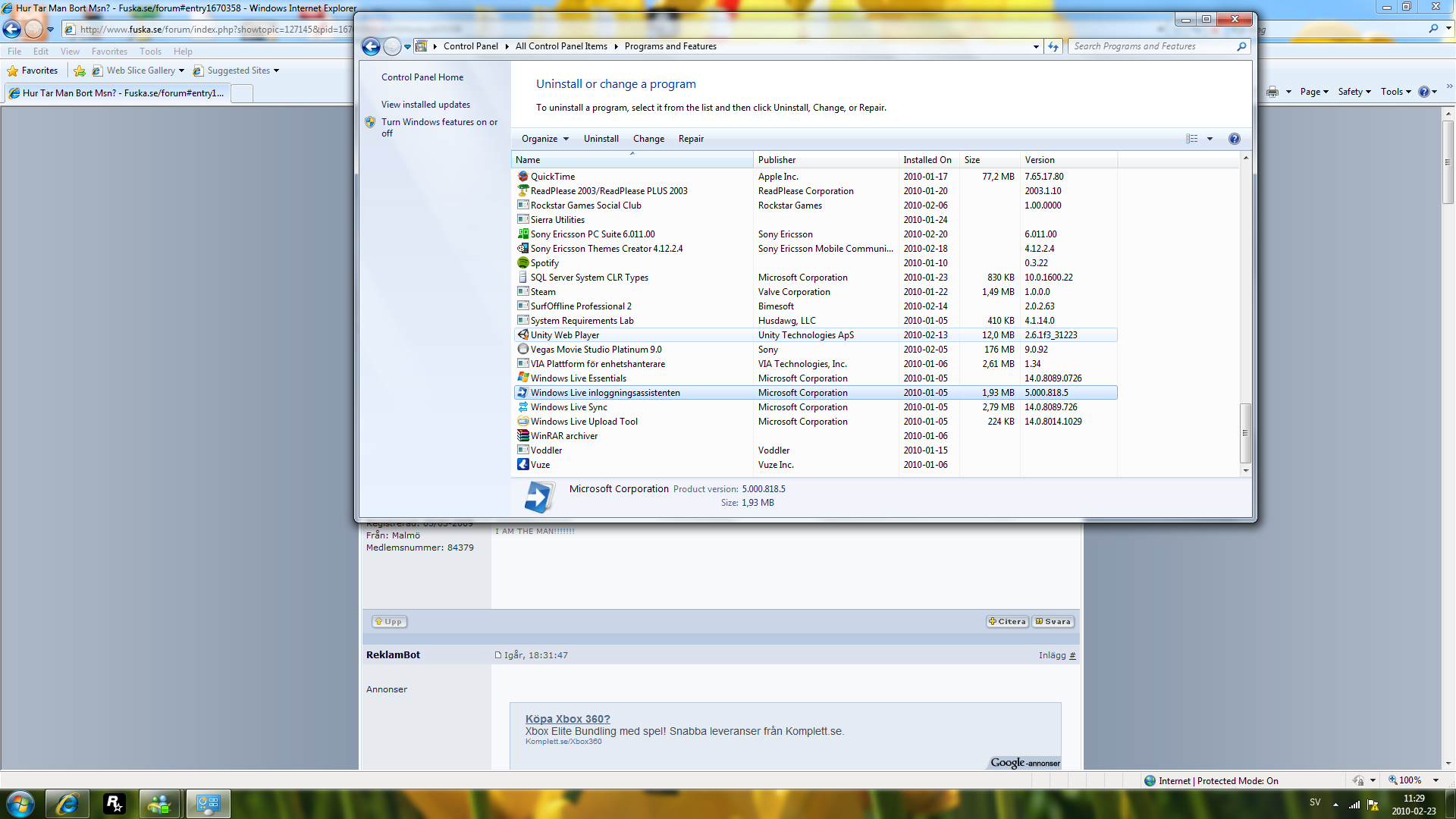Open Turn Windows features on or off
This screenshot has height=819, width=1456.
439,127
